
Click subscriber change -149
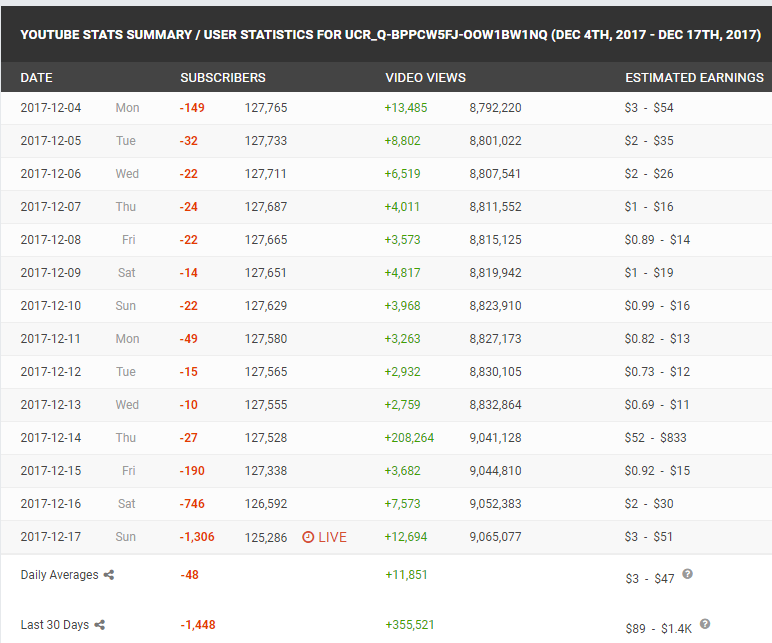[x=192, y=108]
